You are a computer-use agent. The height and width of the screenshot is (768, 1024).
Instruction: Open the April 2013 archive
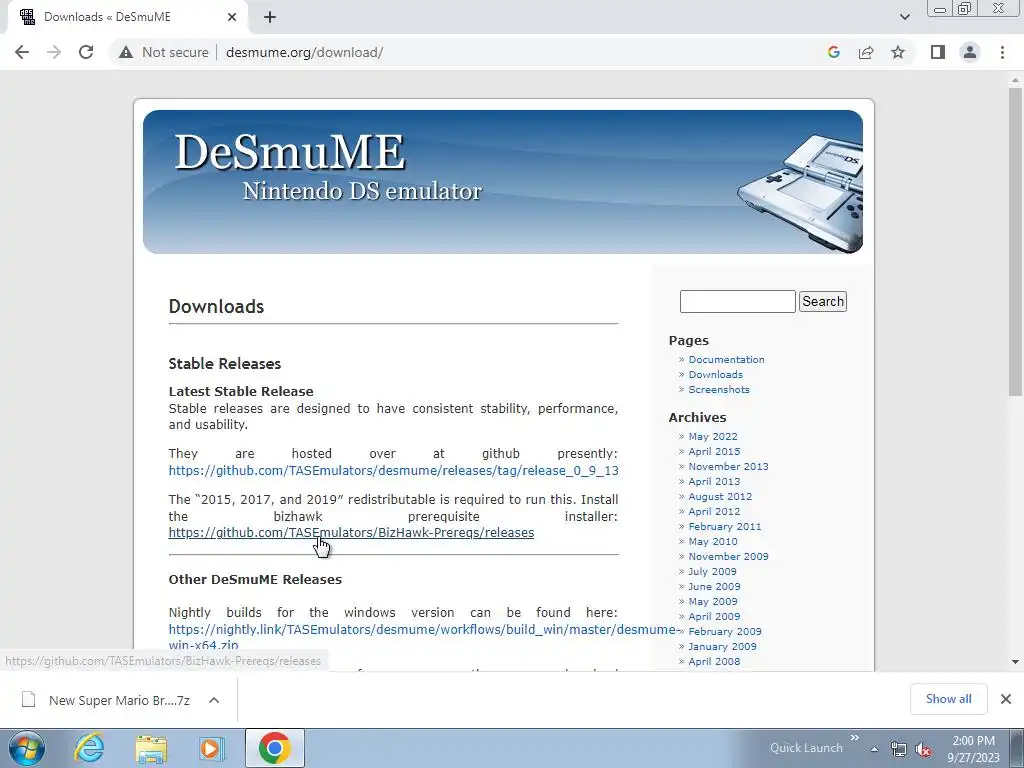714,482
